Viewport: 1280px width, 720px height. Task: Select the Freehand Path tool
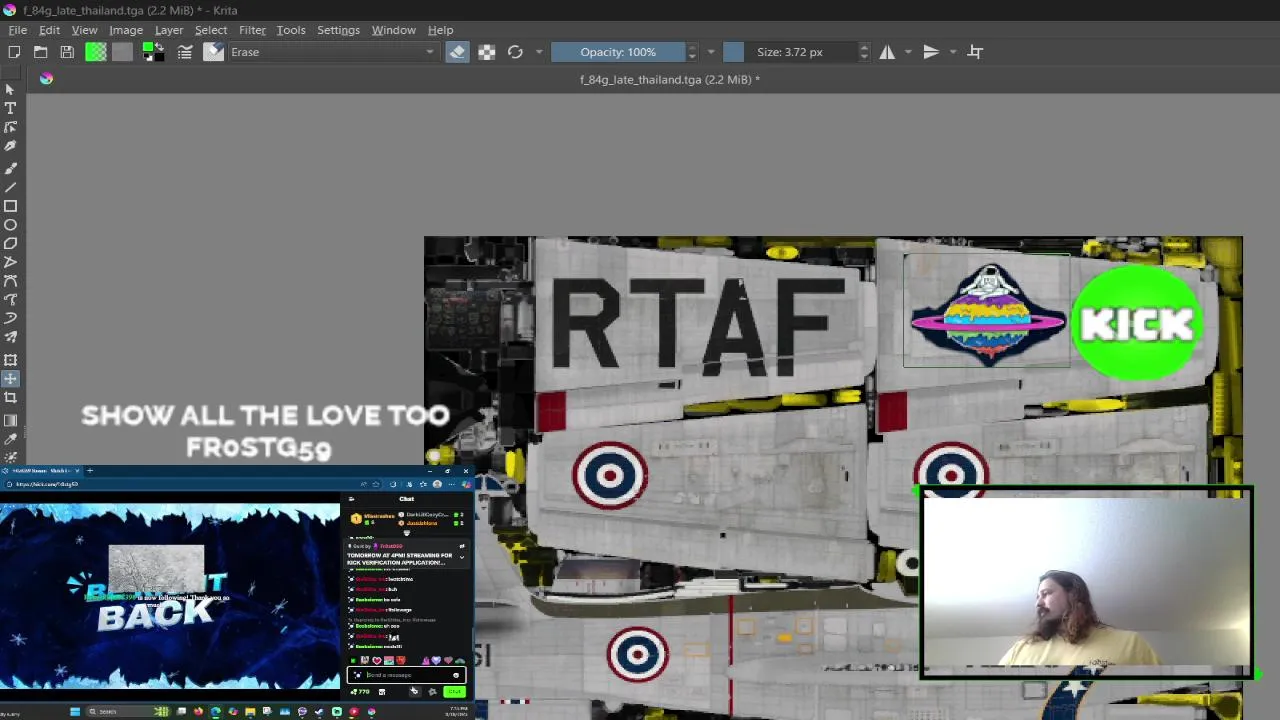[10, 300]
